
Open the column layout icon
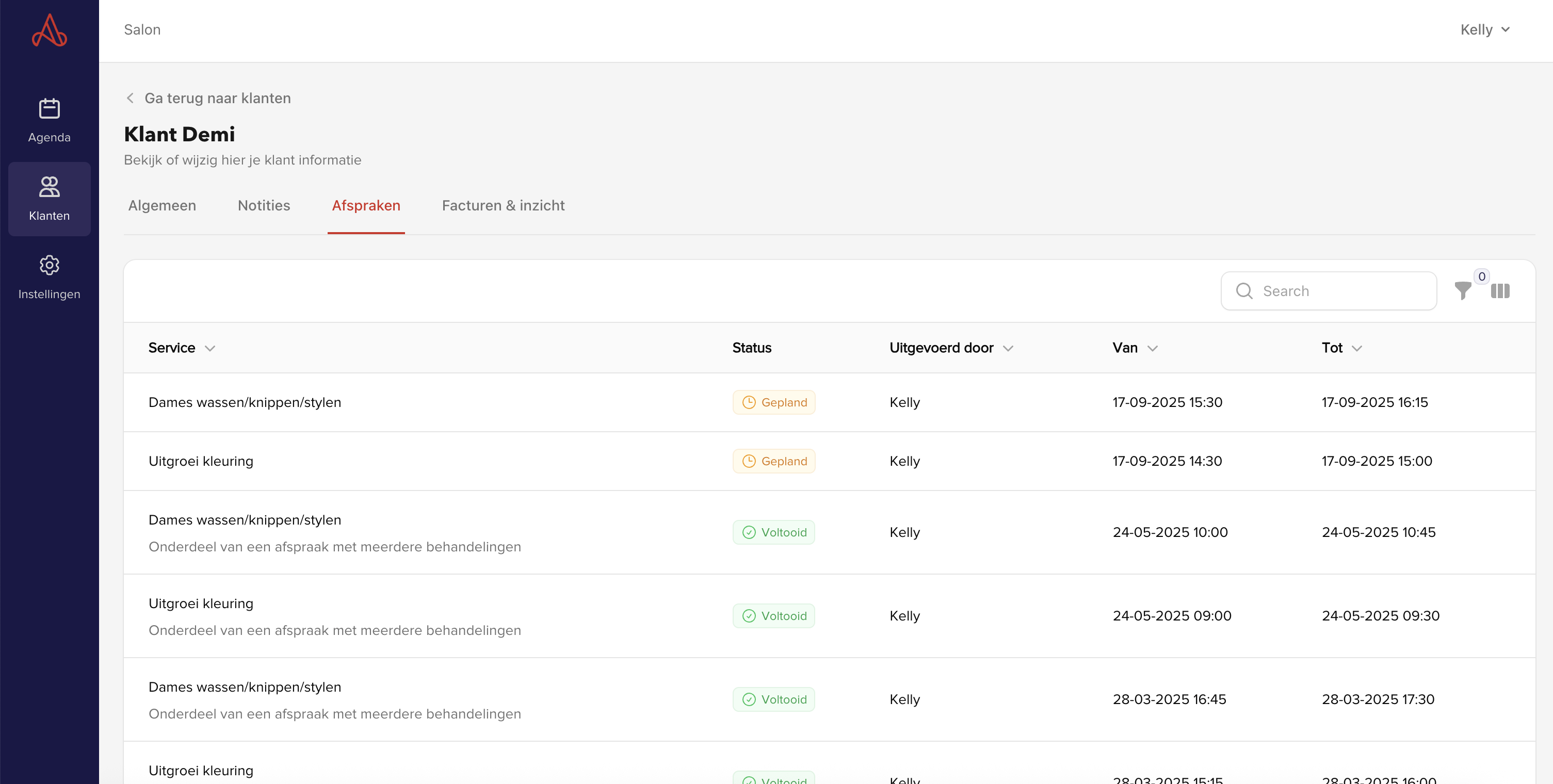(x=1500, y=291)
